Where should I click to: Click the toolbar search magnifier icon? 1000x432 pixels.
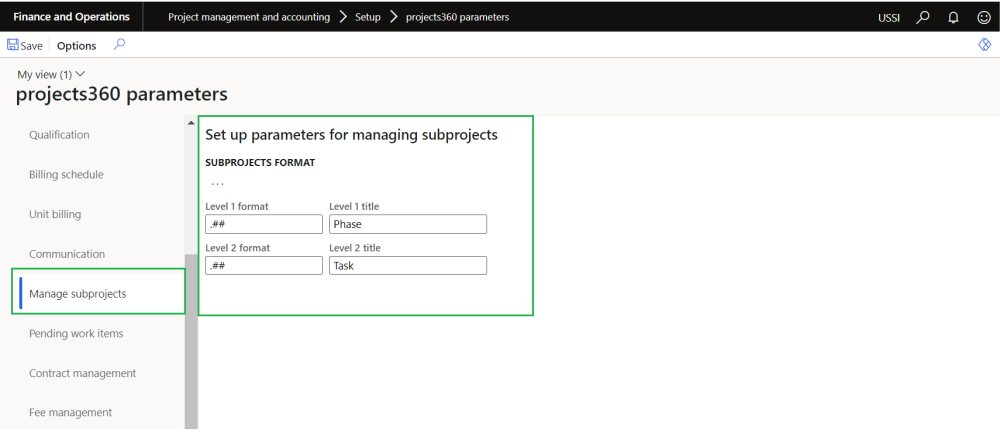coord(120,45)
